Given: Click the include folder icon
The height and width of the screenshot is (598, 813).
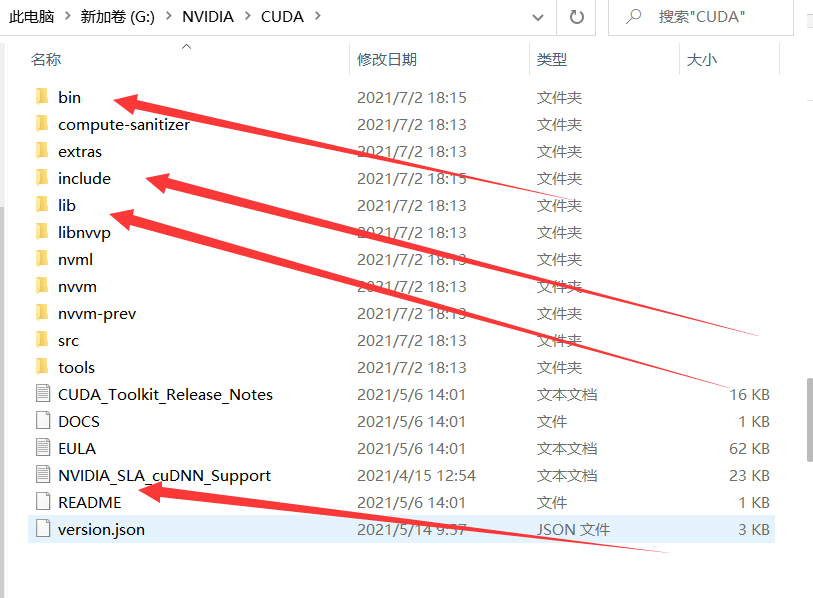Looking at the screenshot, I should (x=43, y=177).
